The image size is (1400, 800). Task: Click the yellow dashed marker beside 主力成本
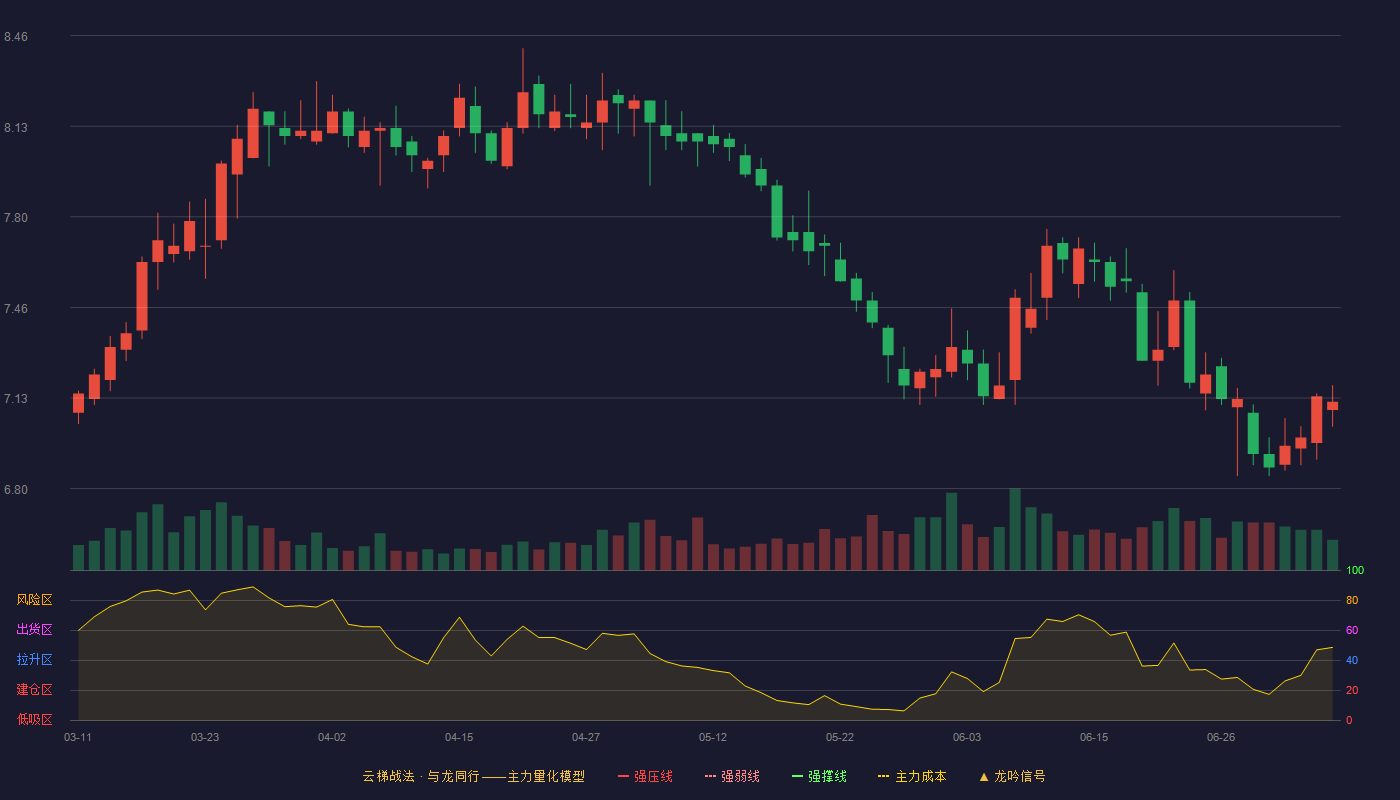tap(883, 776)
